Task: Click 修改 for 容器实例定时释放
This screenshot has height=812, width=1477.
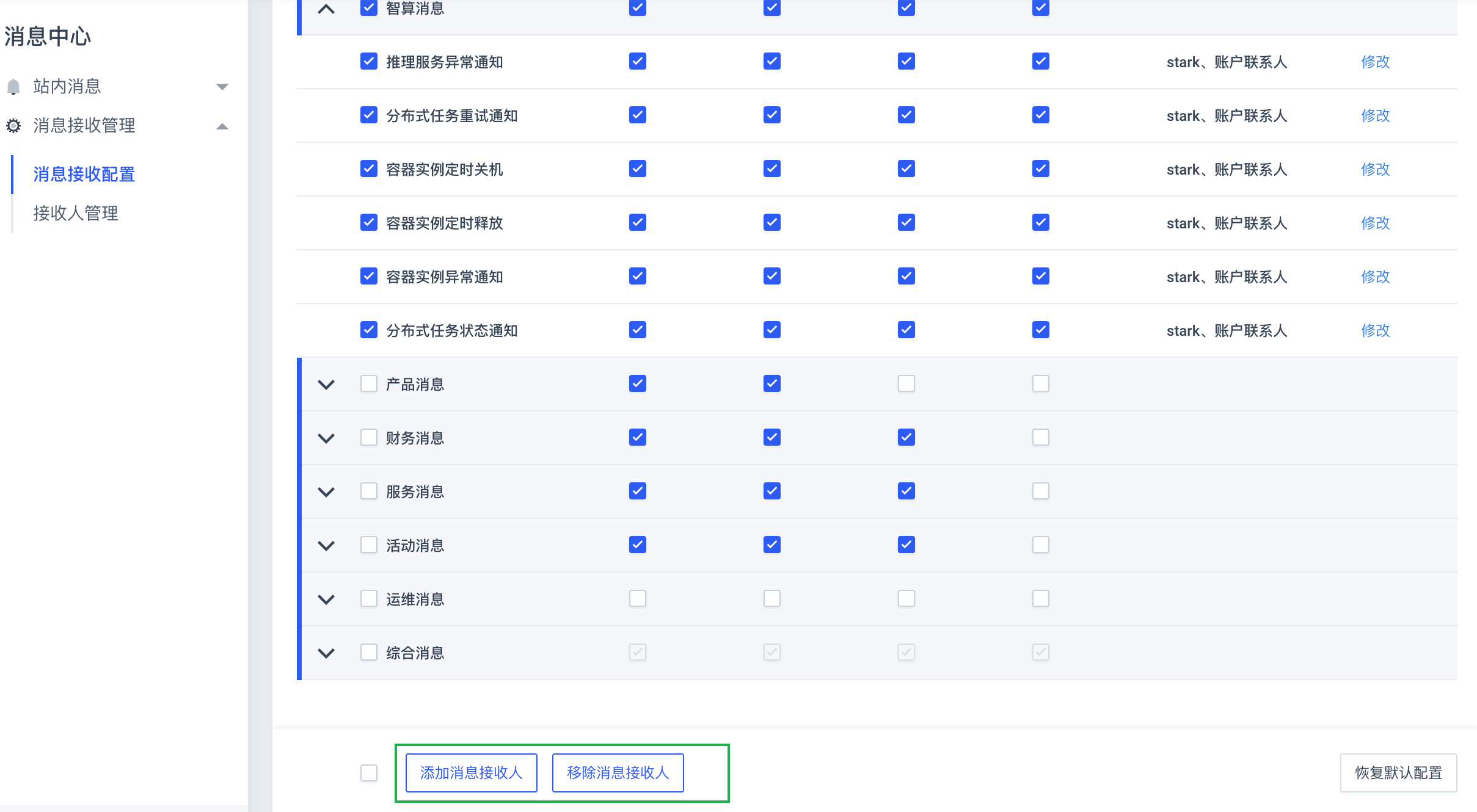Action: tap(1376, 223)
